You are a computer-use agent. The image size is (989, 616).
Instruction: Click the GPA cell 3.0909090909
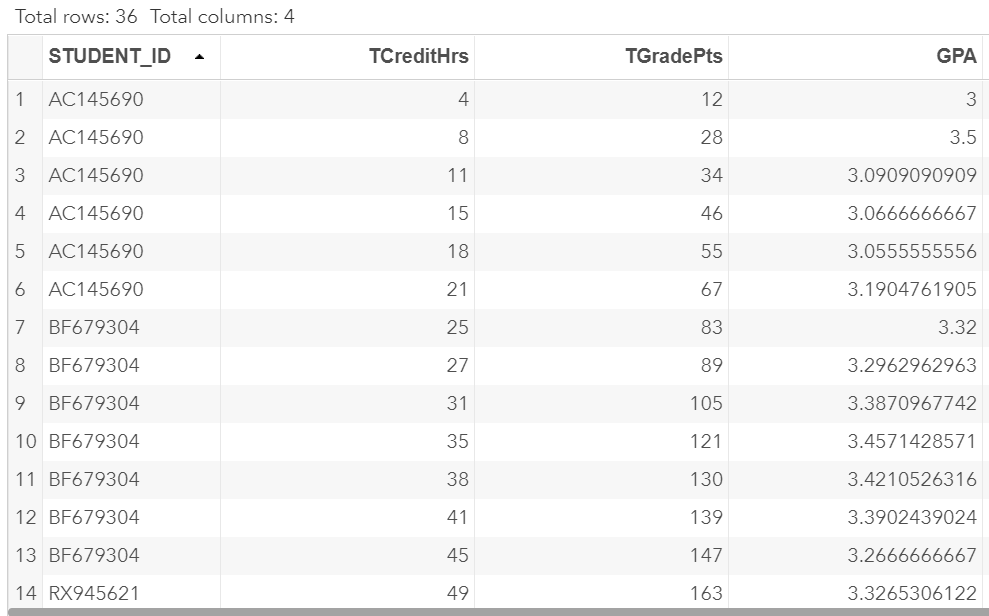click(x=912, y=175)
